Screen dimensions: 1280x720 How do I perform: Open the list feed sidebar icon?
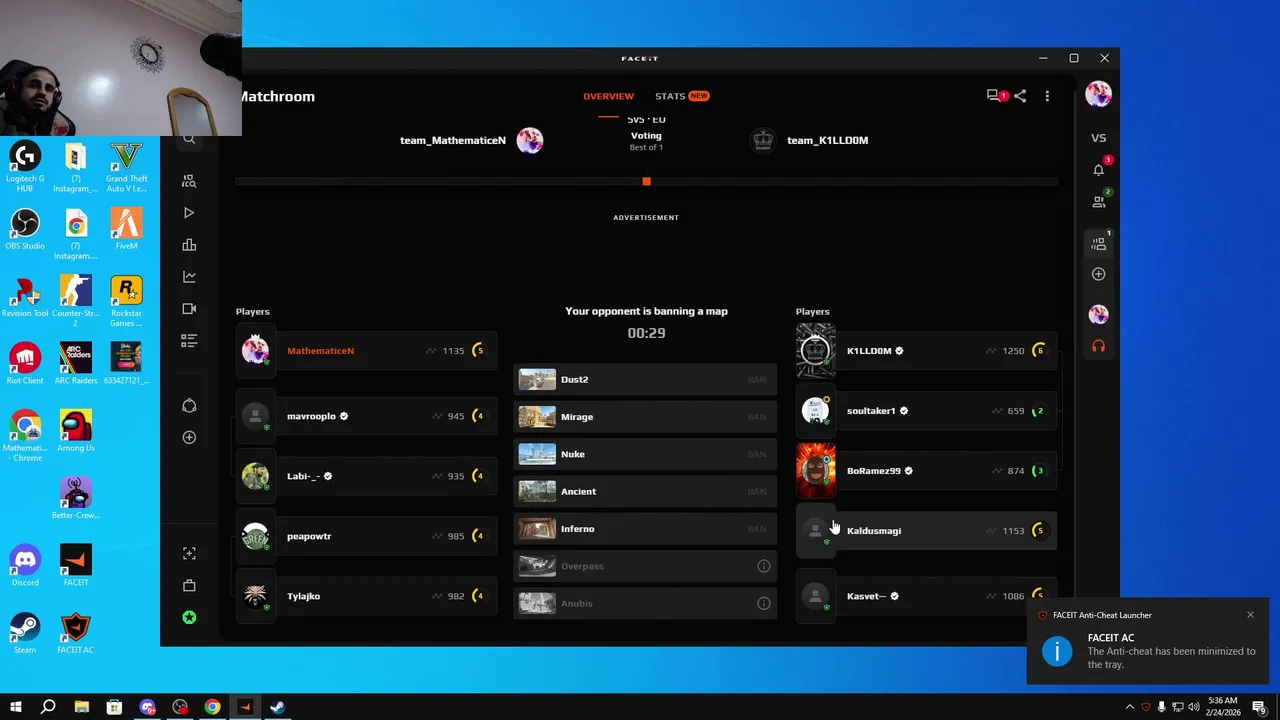[x=189, y=341]
